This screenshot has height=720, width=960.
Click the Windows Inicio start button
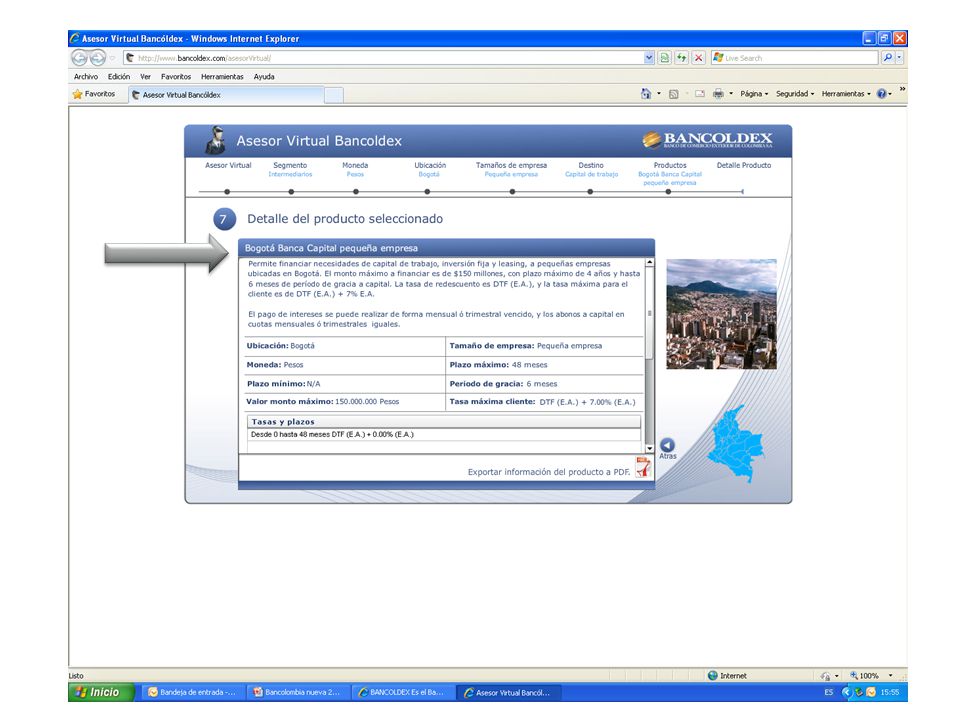tap(101, 692)
